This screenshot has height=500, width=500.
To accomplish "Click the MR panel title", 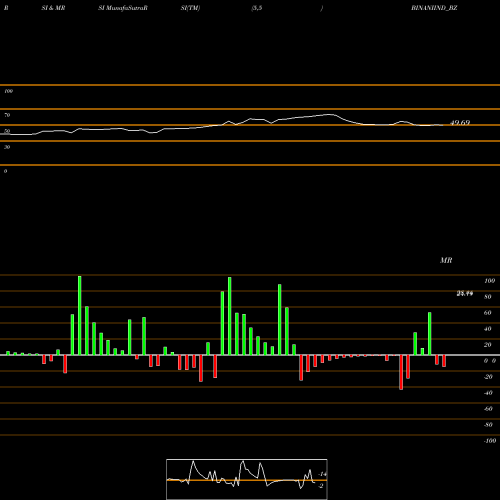I will [446, 260].
